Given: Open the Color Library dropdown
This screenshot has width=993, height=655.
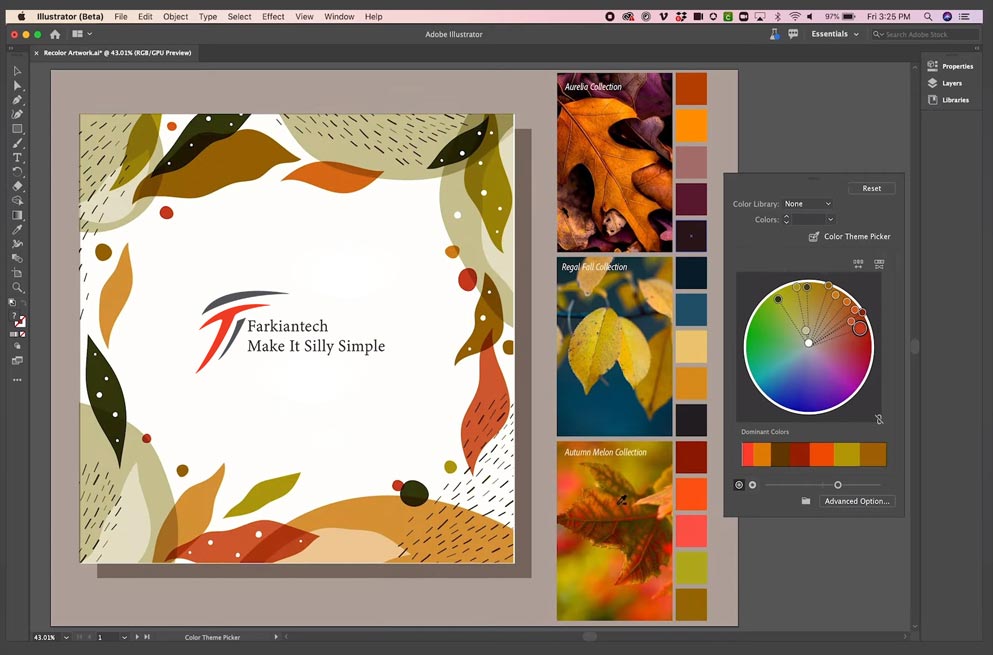Looking at the screenshot, I should (808, 204).
